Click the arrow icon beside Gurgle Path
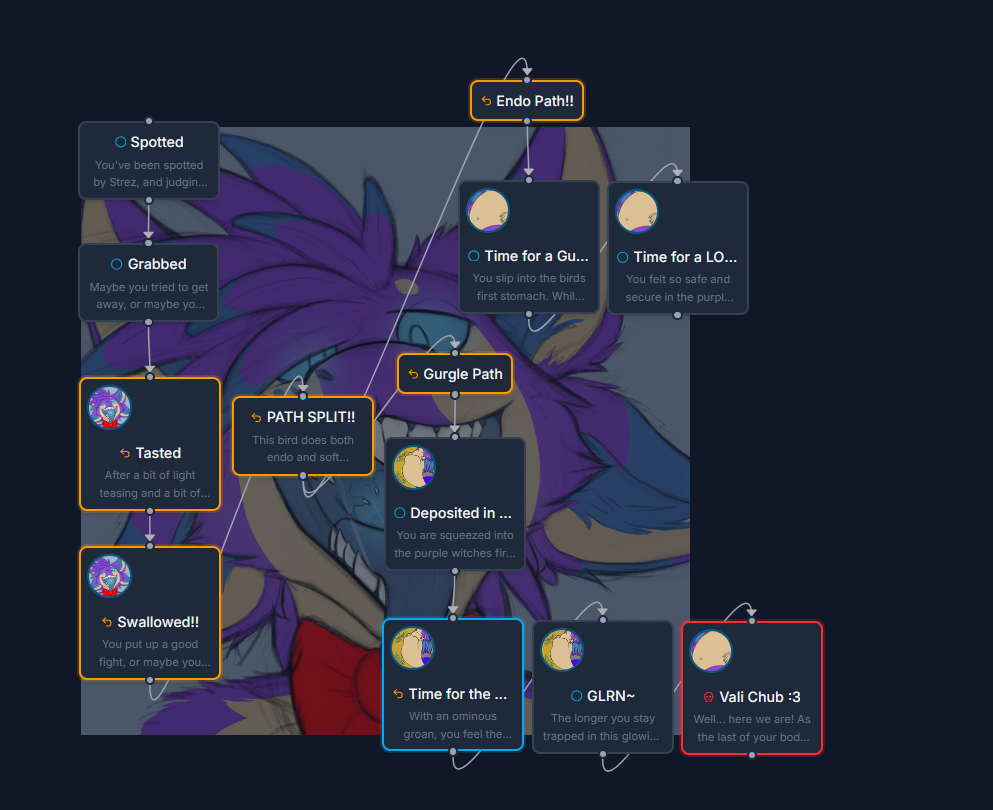 (x=414, y=374)
